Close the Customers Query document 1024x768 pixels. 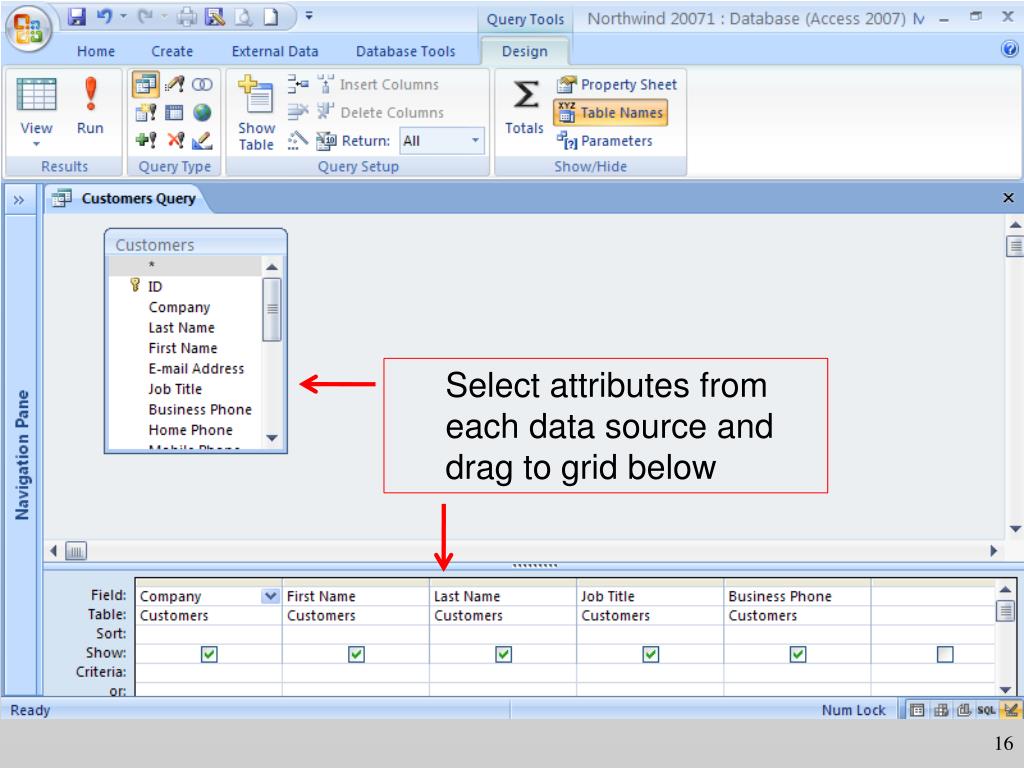[1008, 198]
